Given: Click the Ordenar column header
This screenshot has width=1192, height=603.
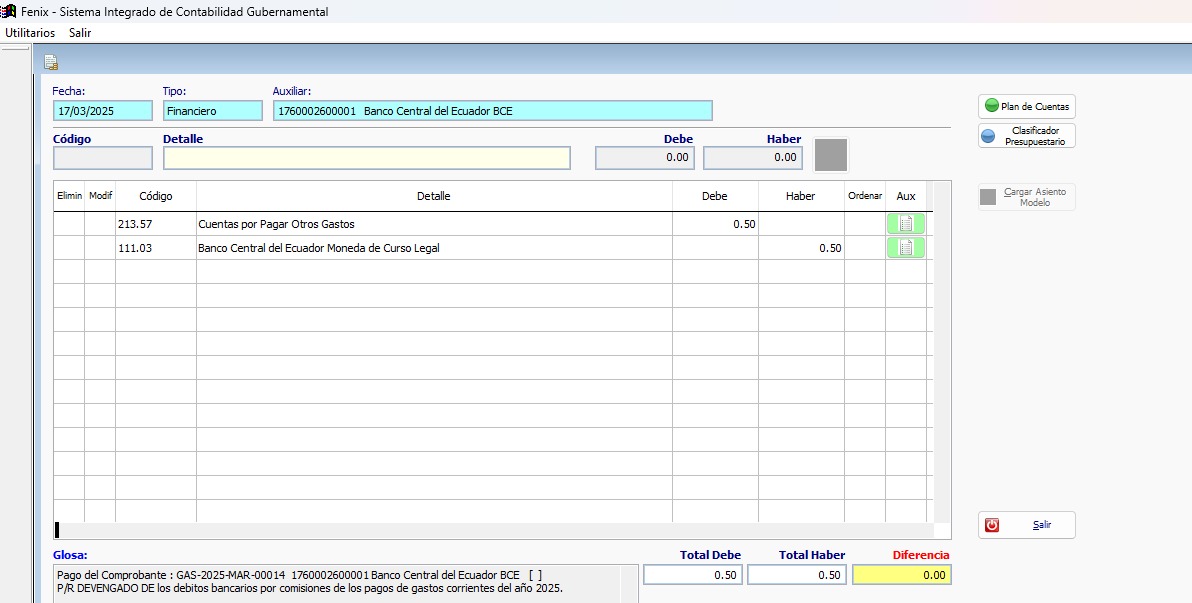Looking at the screenshot, I should click(864, 197).
